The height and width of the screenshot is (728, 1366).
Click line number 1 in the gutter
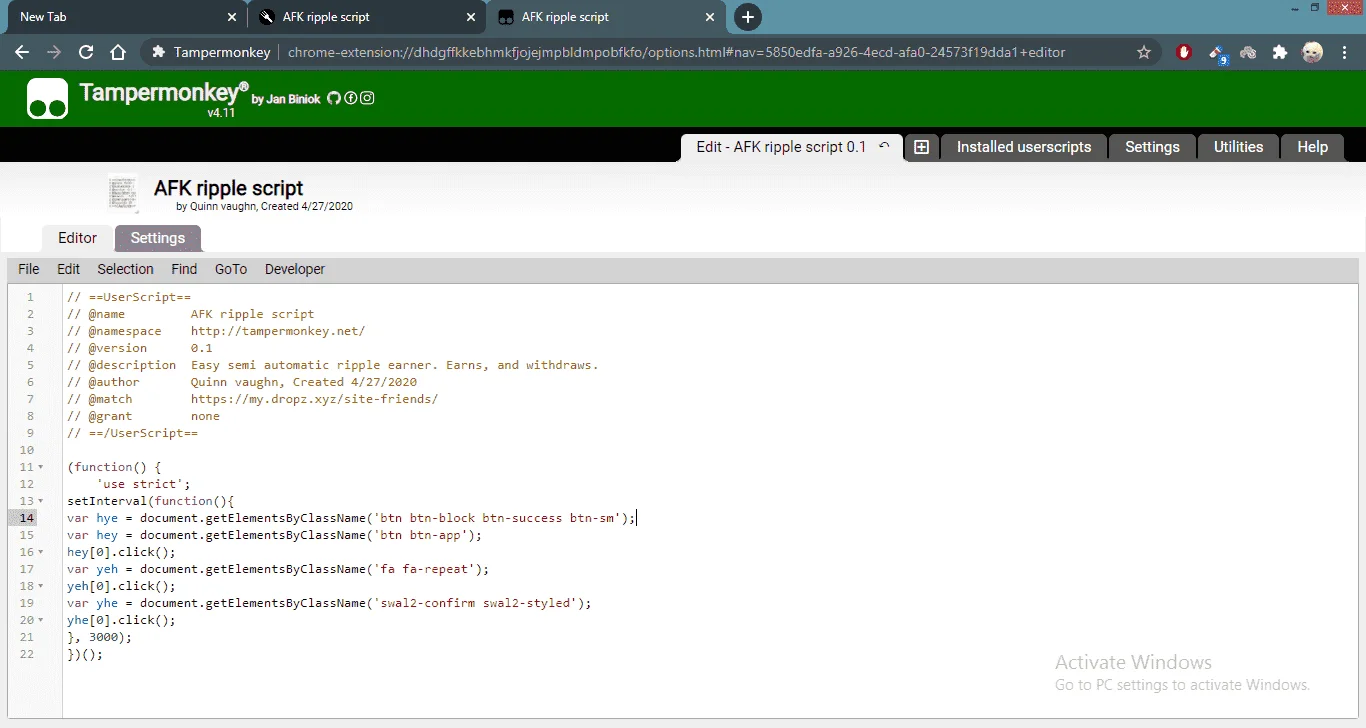pyautogui.click(x=30, y=297)
